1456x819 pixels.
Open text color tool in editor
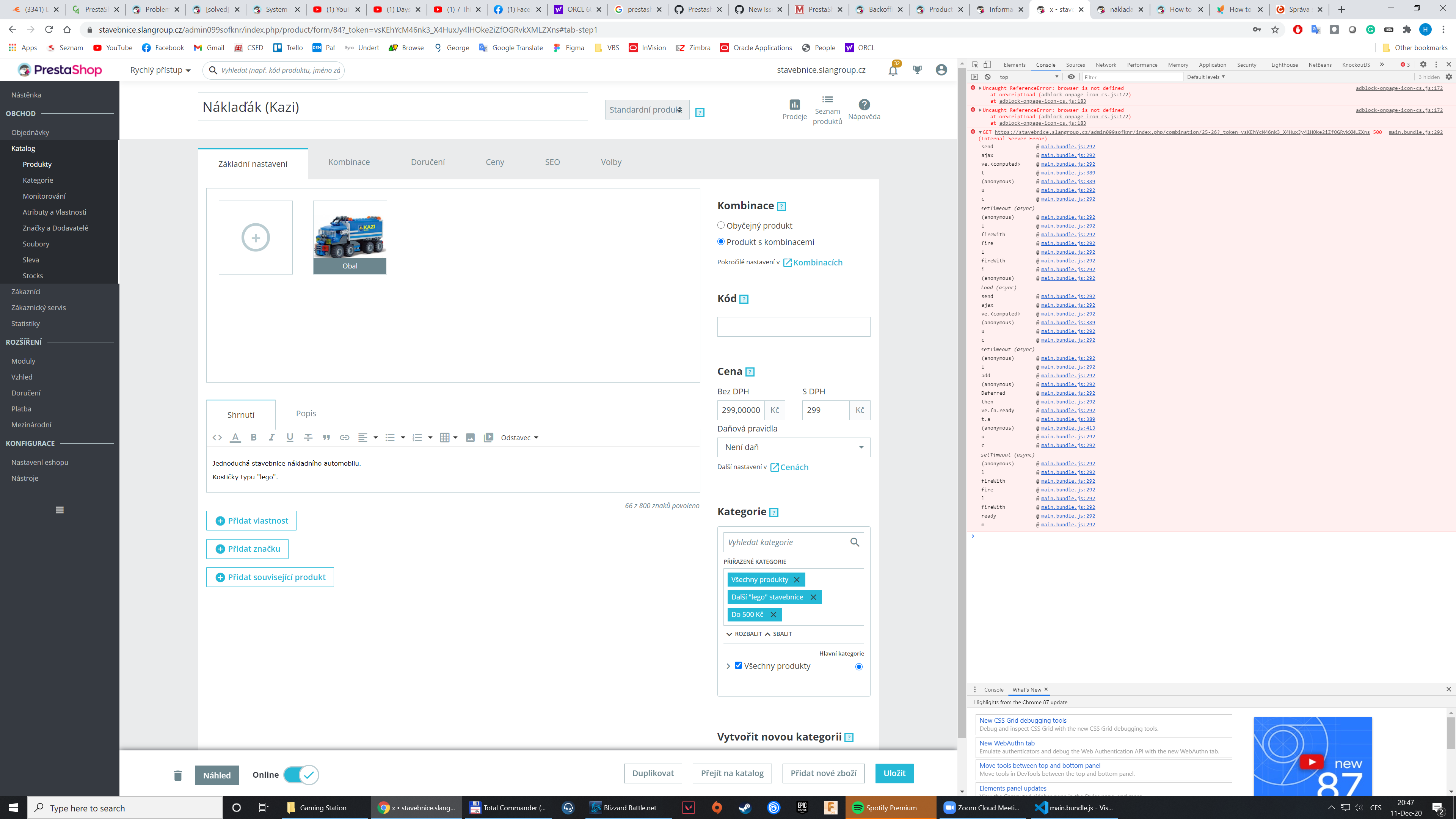(x=236, y=438)
